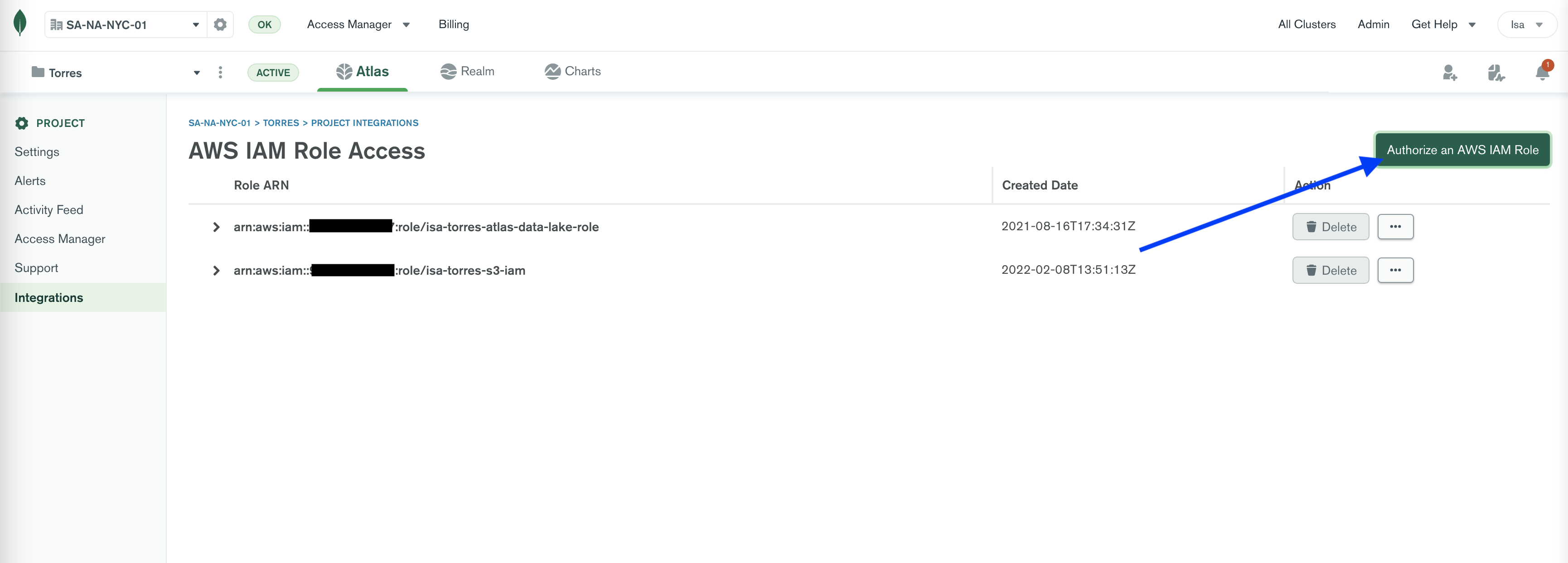This screenshot has width=1568, height=563.
Task: Click the MongoDB leaf logo
Action: pyautogui.click(x=20, y=23)
